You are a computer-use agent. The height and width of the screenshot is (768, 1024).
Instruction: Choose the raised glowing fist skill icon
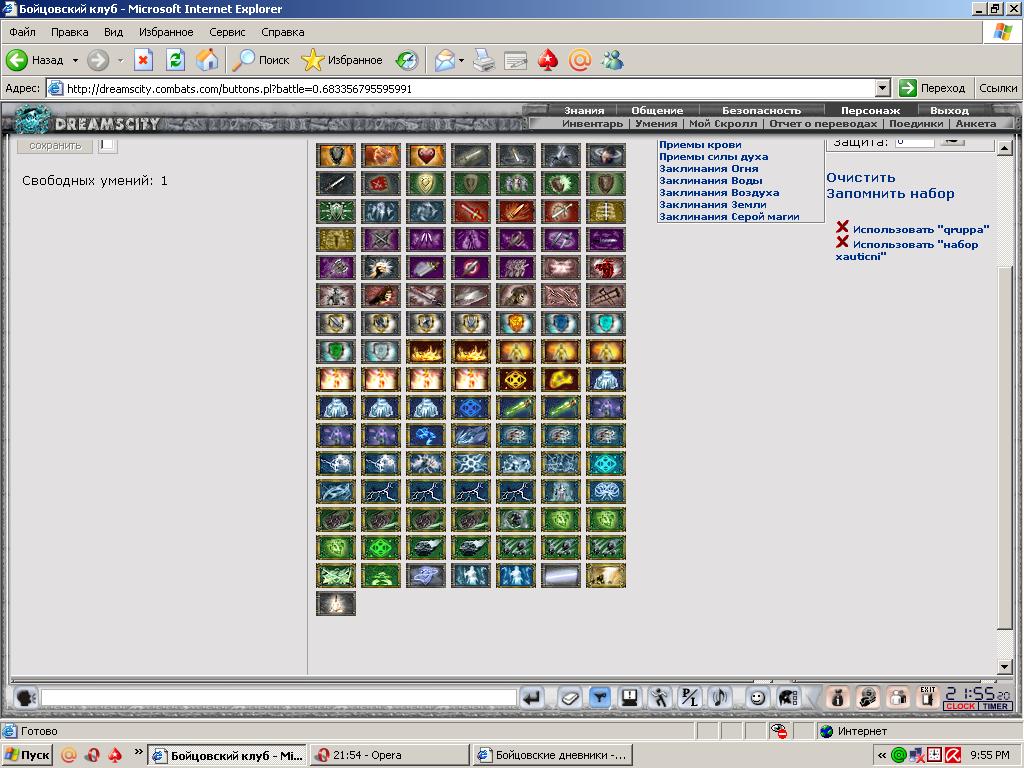pos(381,268)
